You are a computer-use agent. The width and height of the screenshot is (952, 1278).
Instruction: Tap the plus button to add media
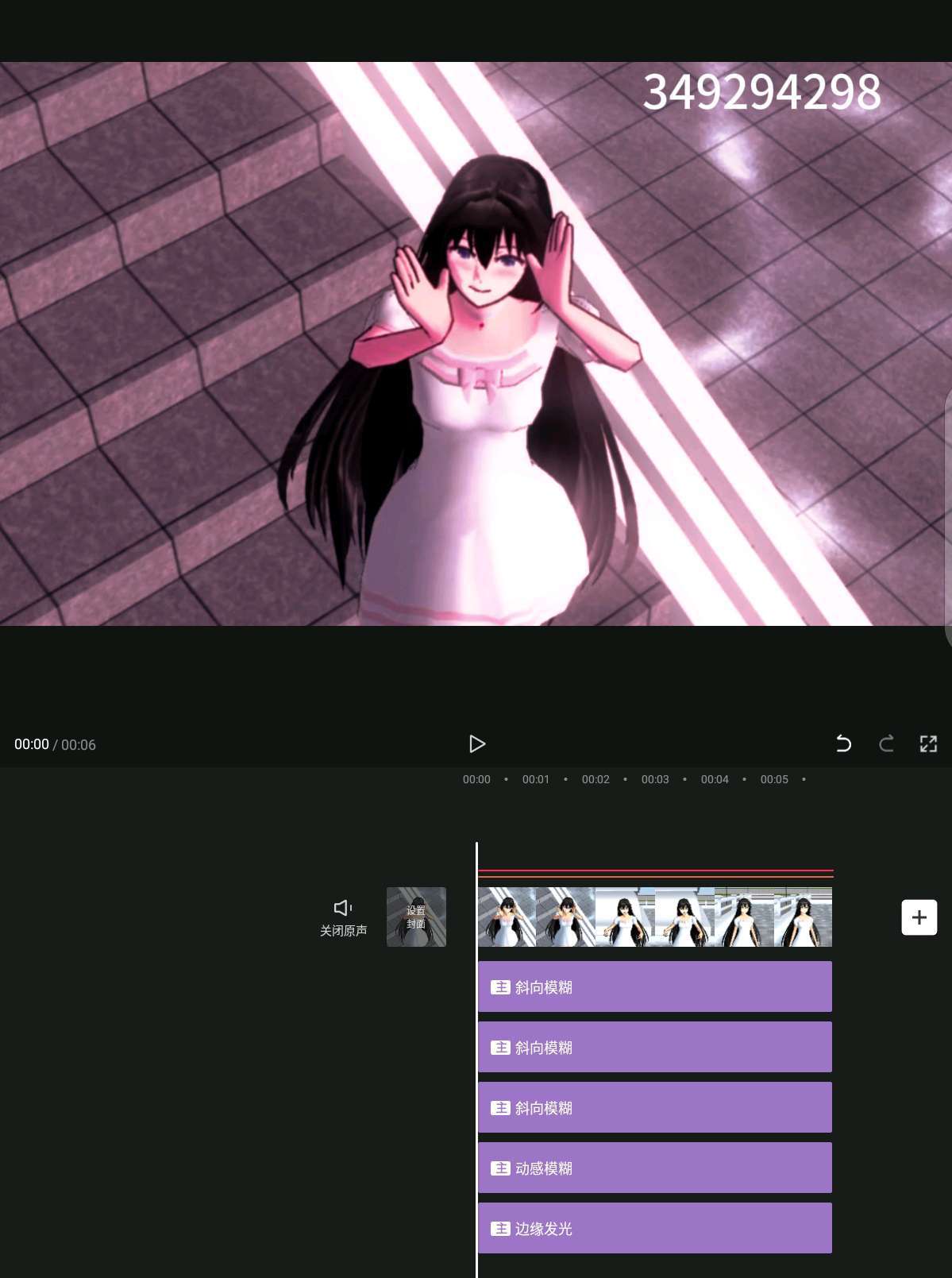tap(919, 917)
